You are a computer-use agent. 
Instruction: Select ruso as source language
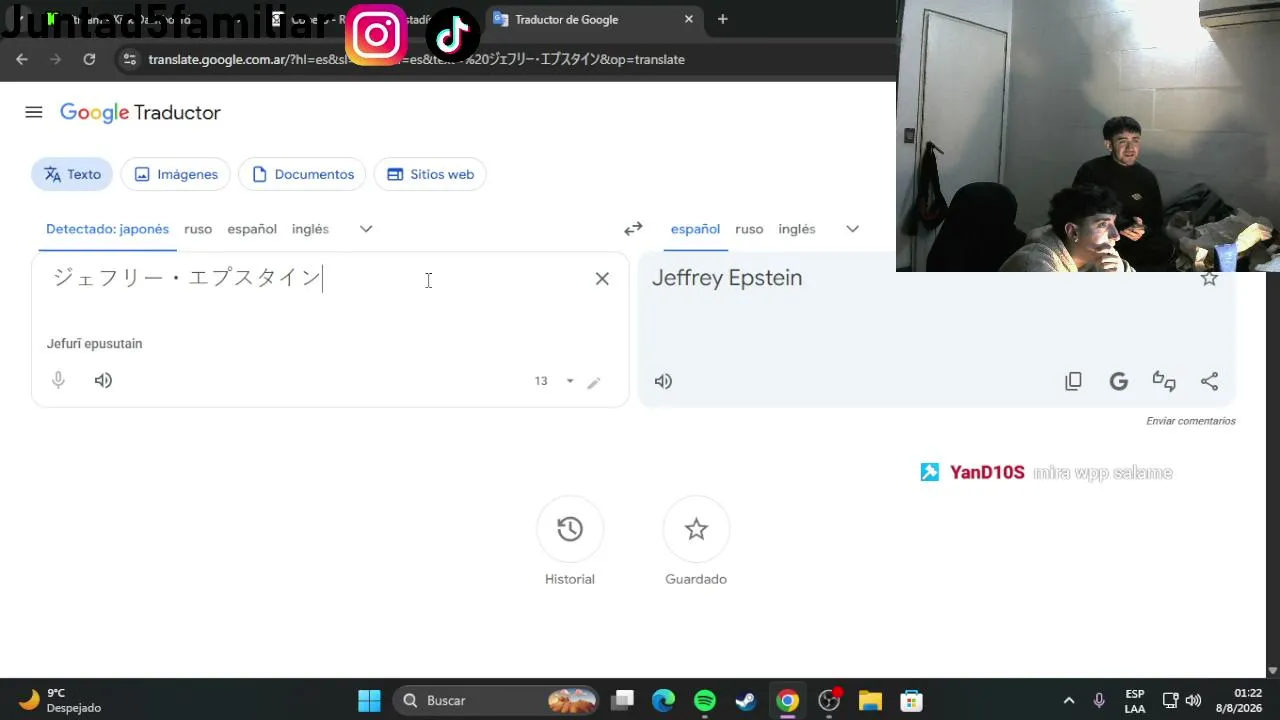198,229
